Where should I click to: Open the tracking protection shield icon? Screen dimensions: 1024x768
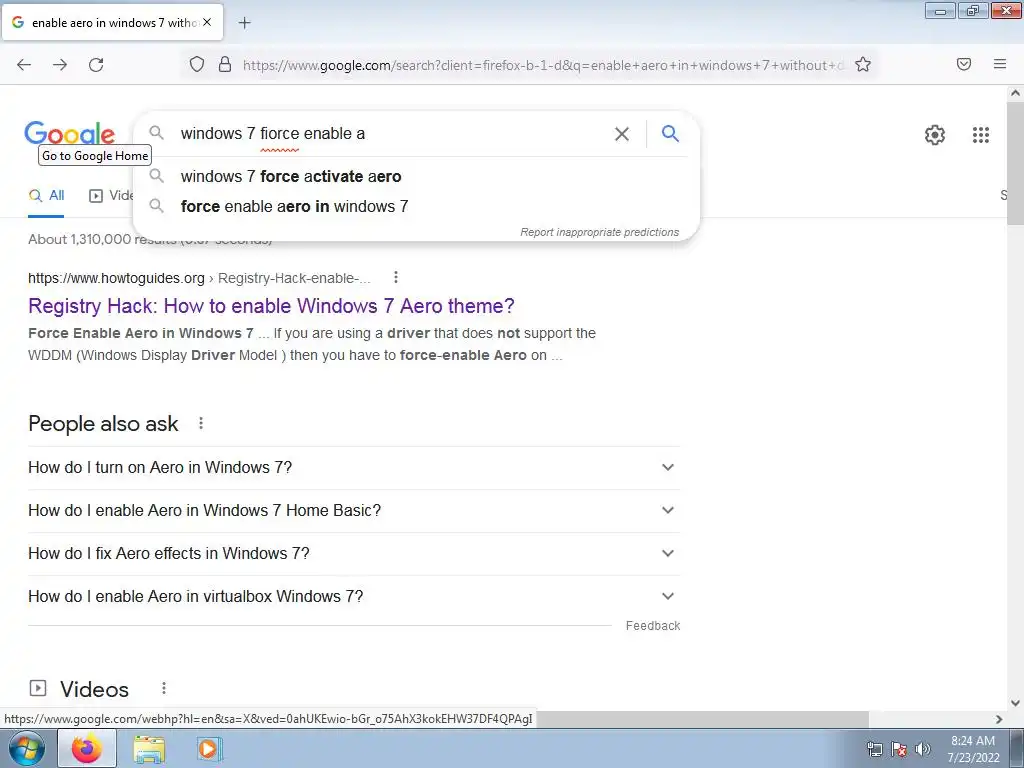(197, 64)
